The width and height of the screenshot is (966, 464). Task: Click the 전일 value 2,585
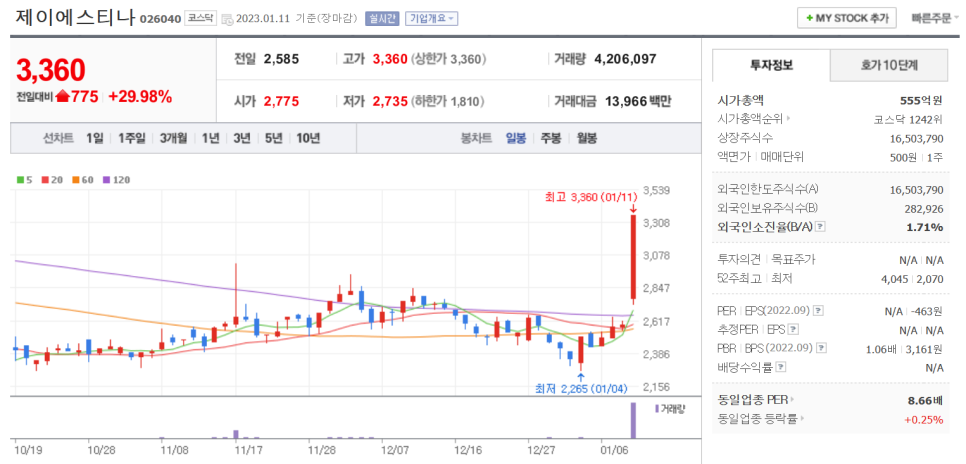coord(281,59)
